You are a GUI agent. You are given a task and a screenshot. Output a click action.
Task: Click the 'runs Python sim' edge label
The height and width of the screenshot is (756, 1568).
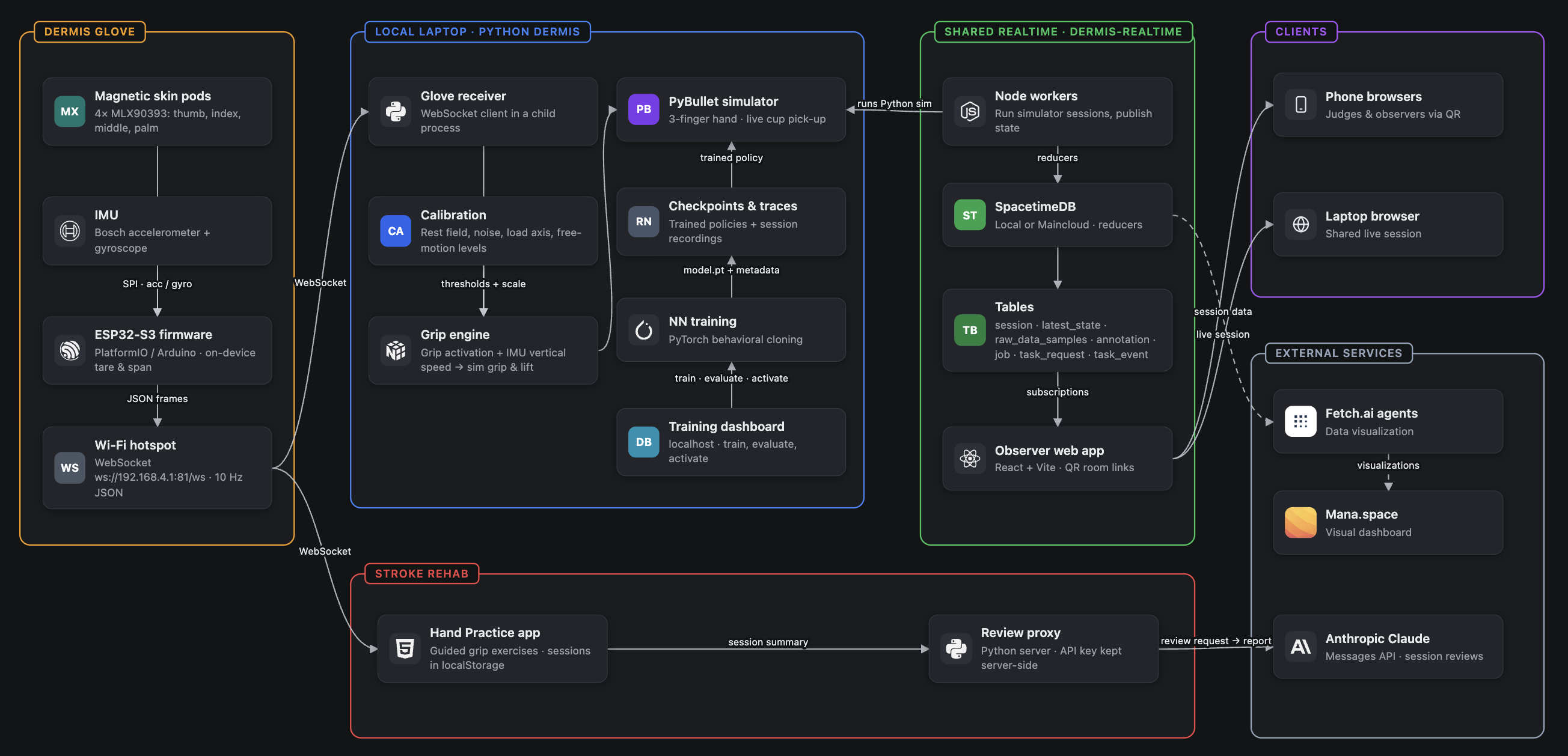click(894, 103)
